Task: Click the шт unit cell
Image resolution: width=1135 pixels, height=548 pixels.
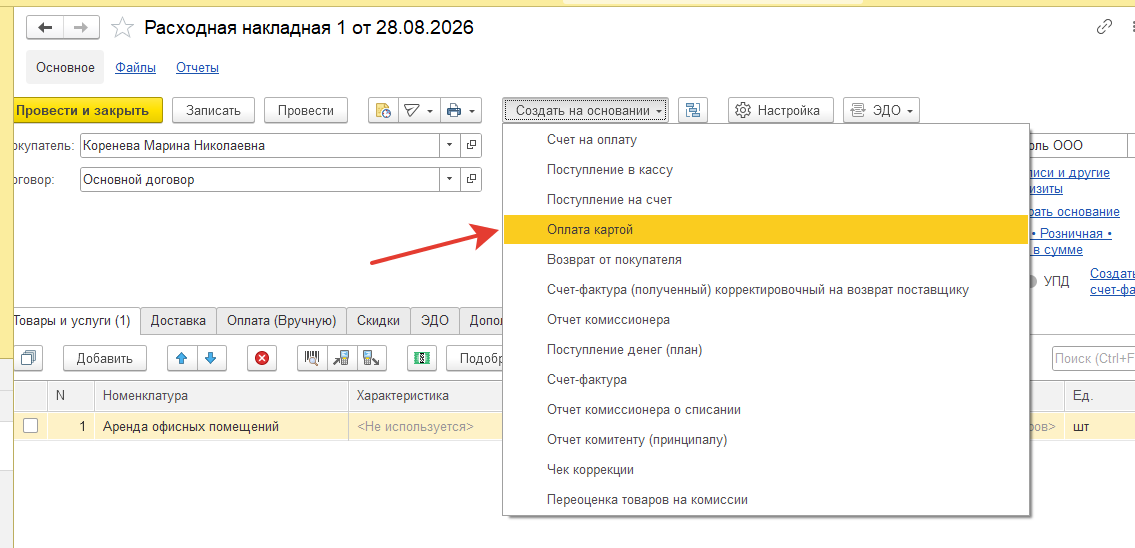Action: click(1100, 426)
